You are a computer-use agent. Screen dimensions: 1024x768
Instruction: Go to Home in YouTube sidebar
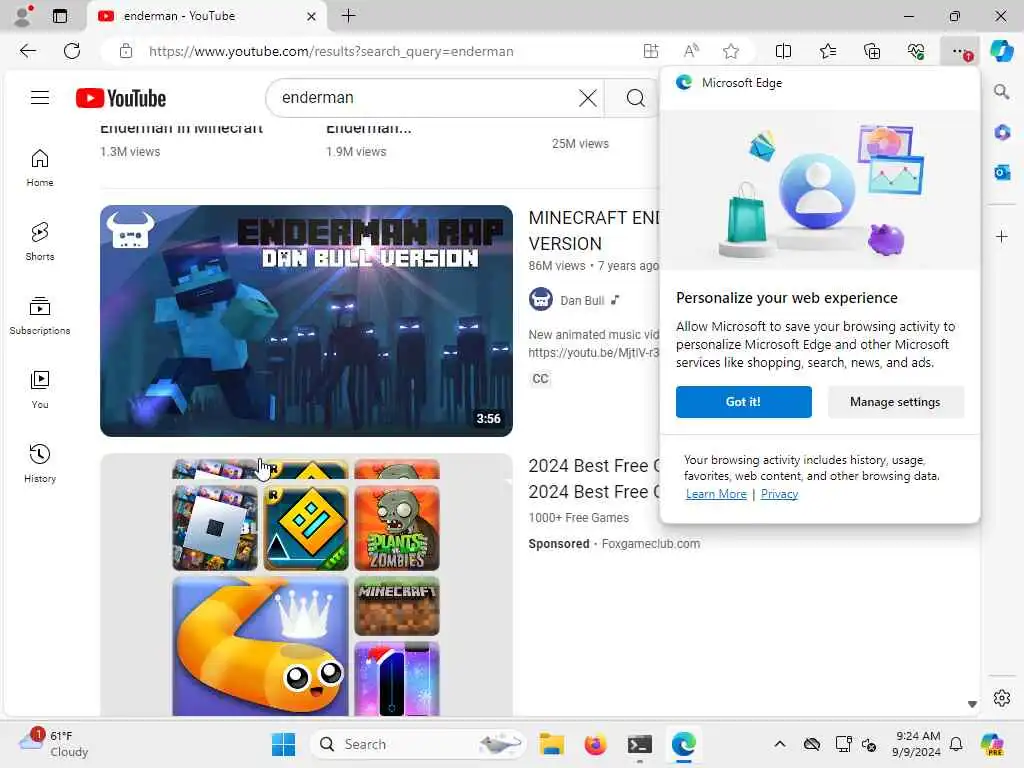[40, 167]
